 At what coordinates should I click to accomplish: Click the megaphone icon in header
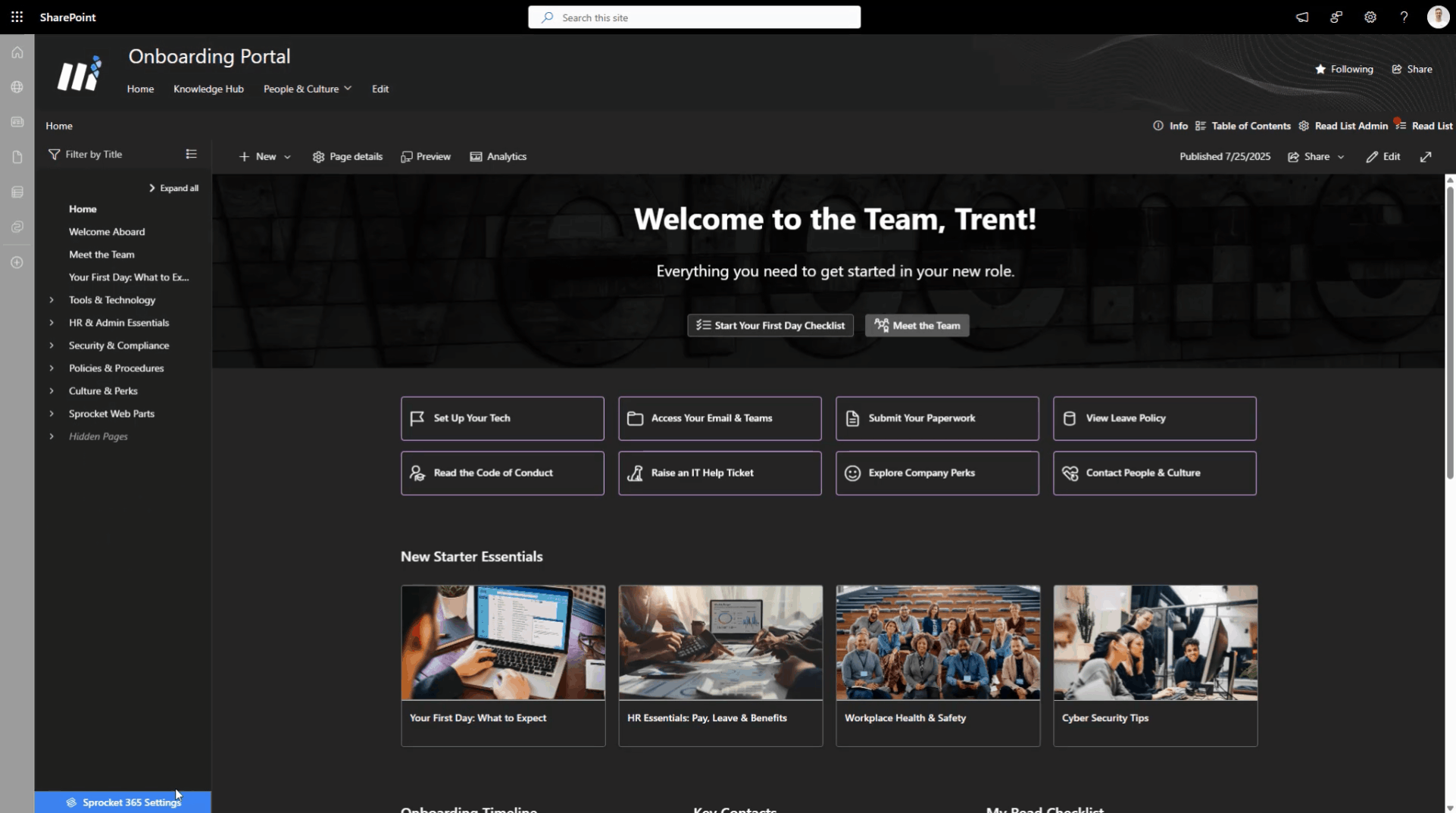(x=1301, y=17)
